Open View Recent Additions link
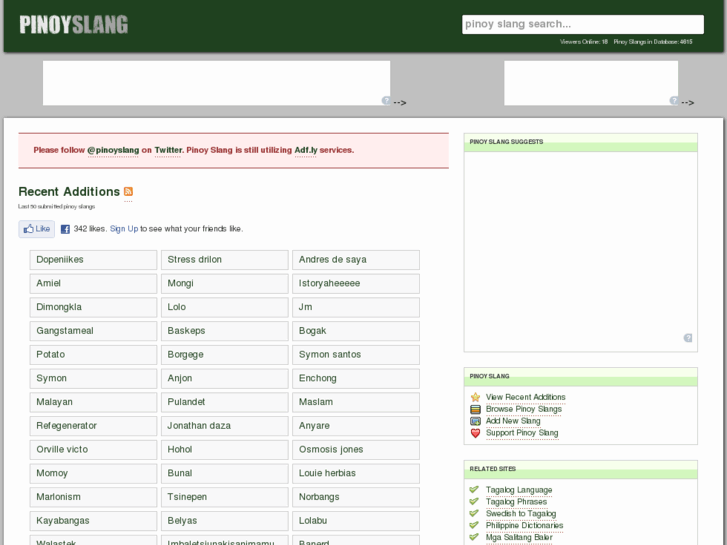 pos(525,397)
